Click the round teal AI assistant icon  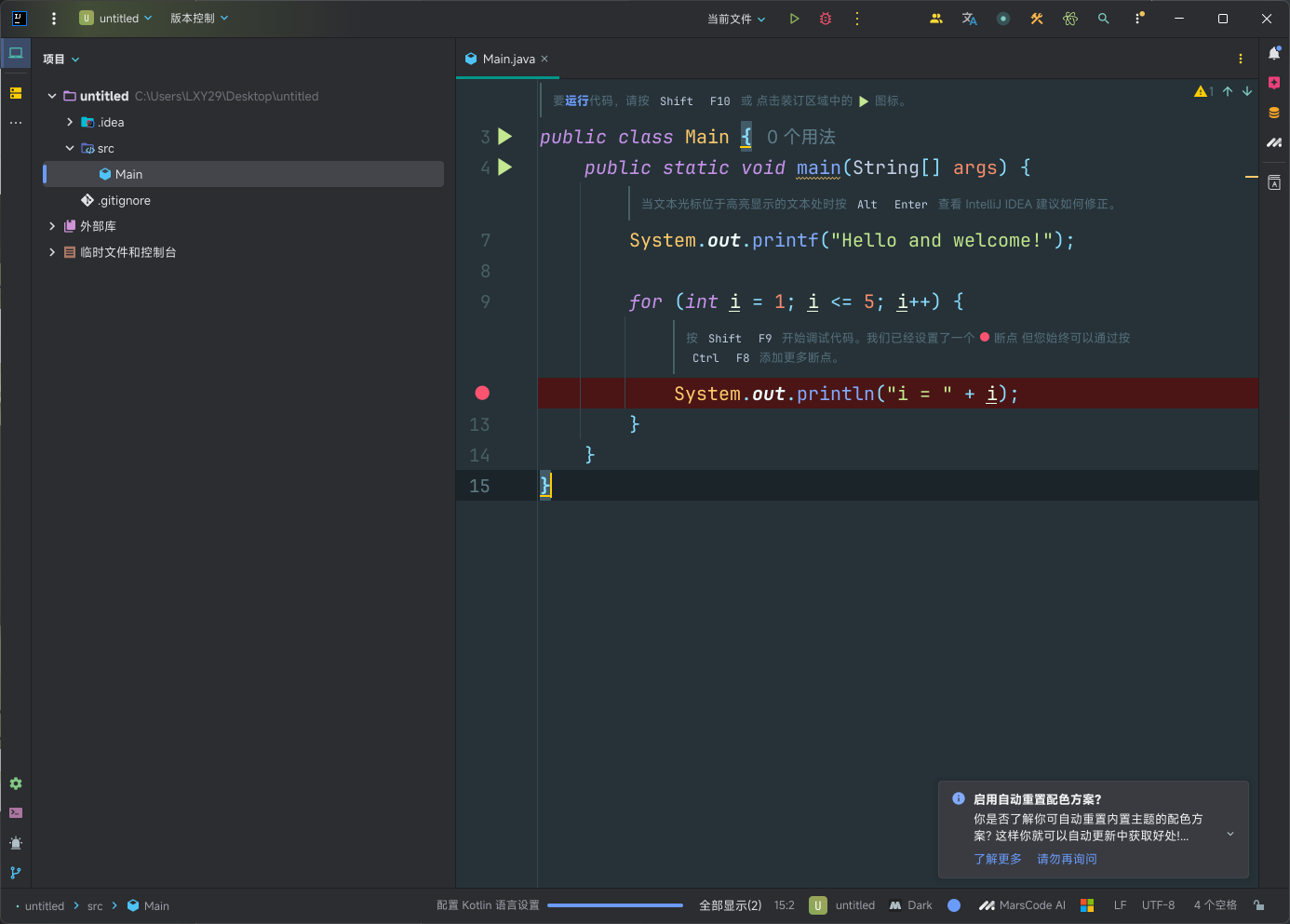click(x=1003, y=19)
